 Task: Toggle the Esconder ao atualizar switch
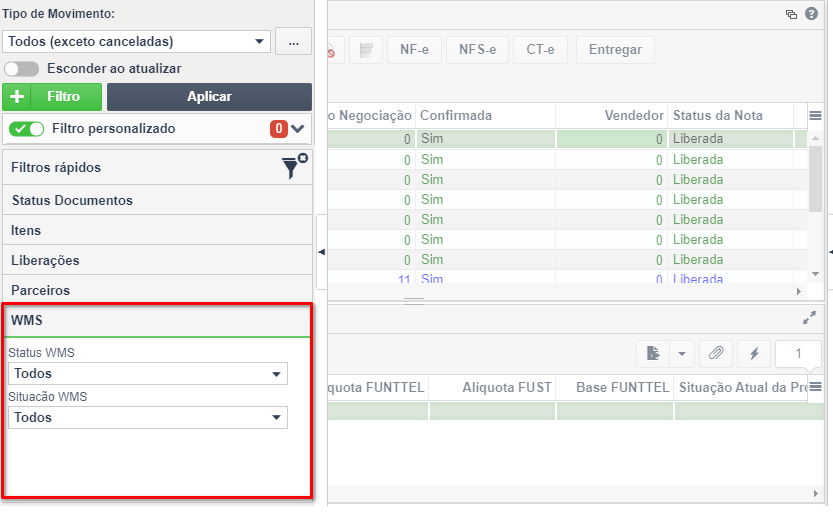pyautogui.click(x=21, y=68)
